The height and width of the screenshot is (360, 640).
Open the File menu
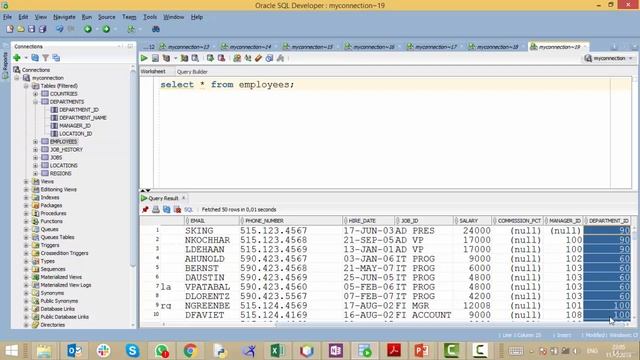coord(7,17)
